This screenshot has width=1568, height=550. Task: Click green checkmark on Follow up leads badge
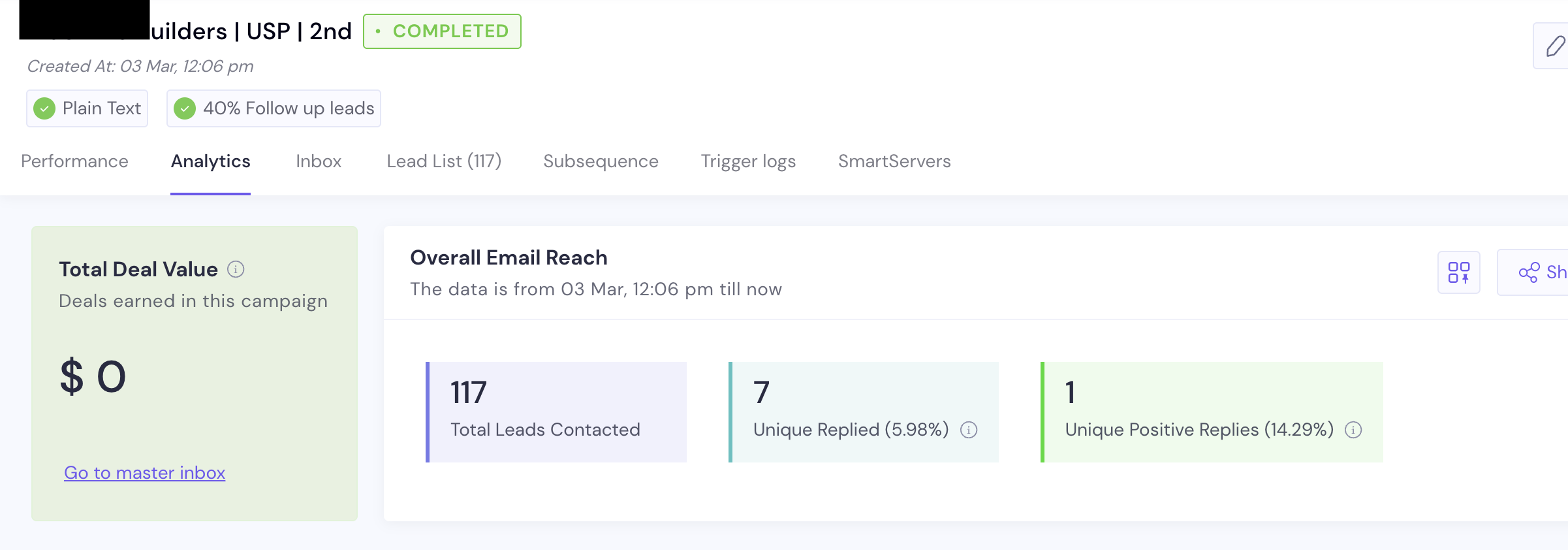coord(185,108)
